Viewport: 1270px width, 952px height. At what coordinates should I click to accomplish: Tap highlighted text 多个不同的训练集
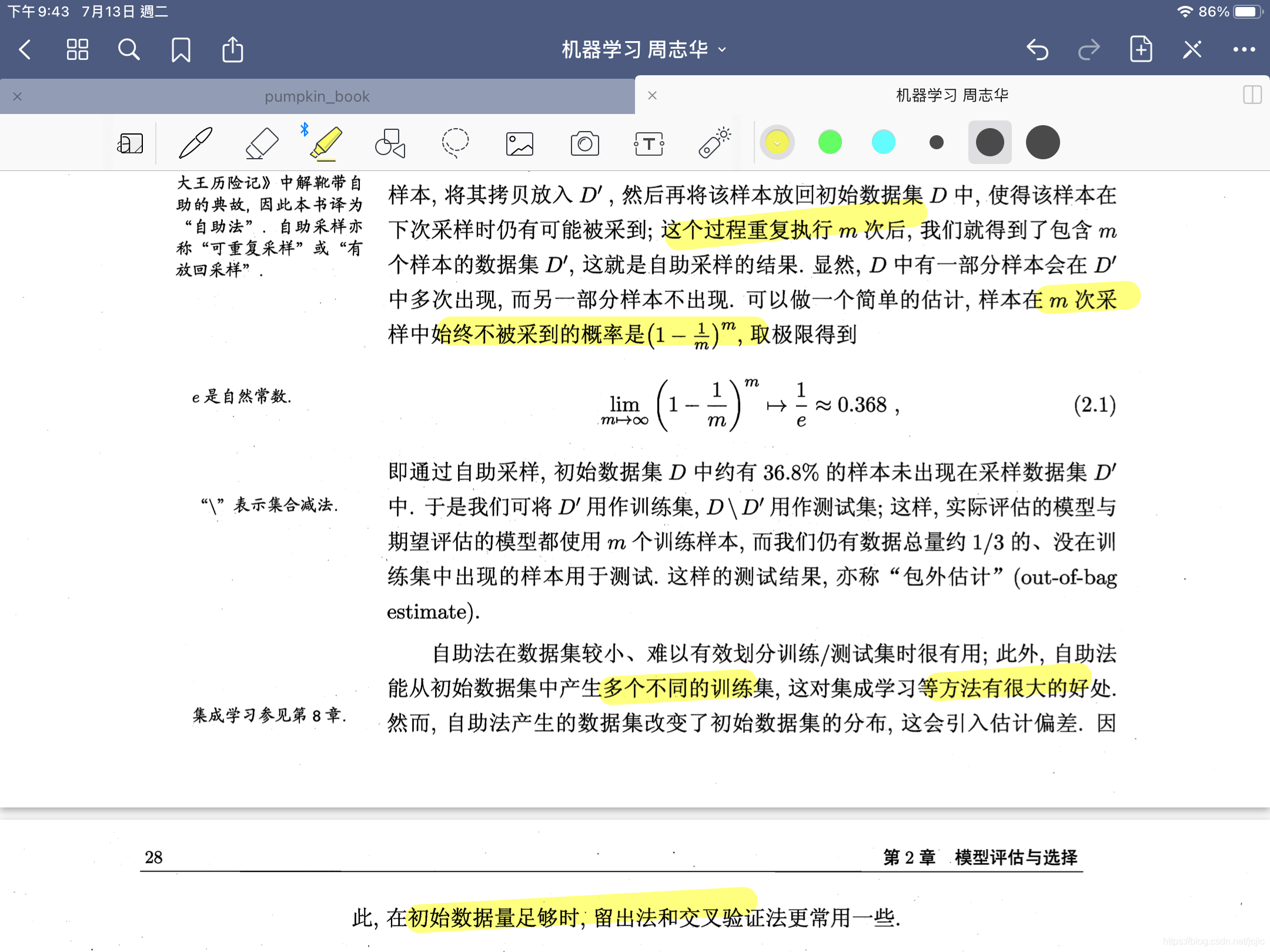click(x=689, y=688)
